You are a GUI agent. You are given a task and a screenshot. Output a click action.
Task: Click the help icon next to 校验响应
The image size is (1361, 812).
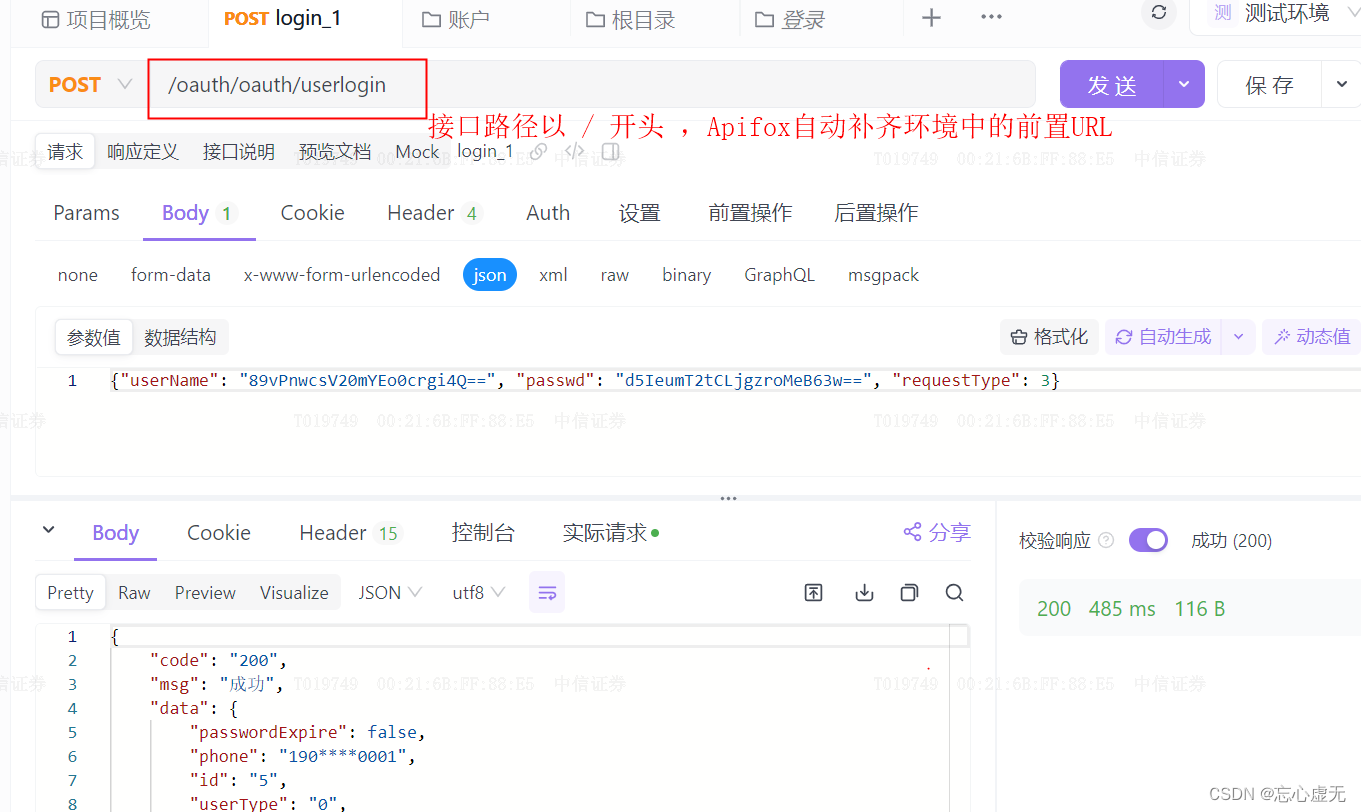[1106, 541]
